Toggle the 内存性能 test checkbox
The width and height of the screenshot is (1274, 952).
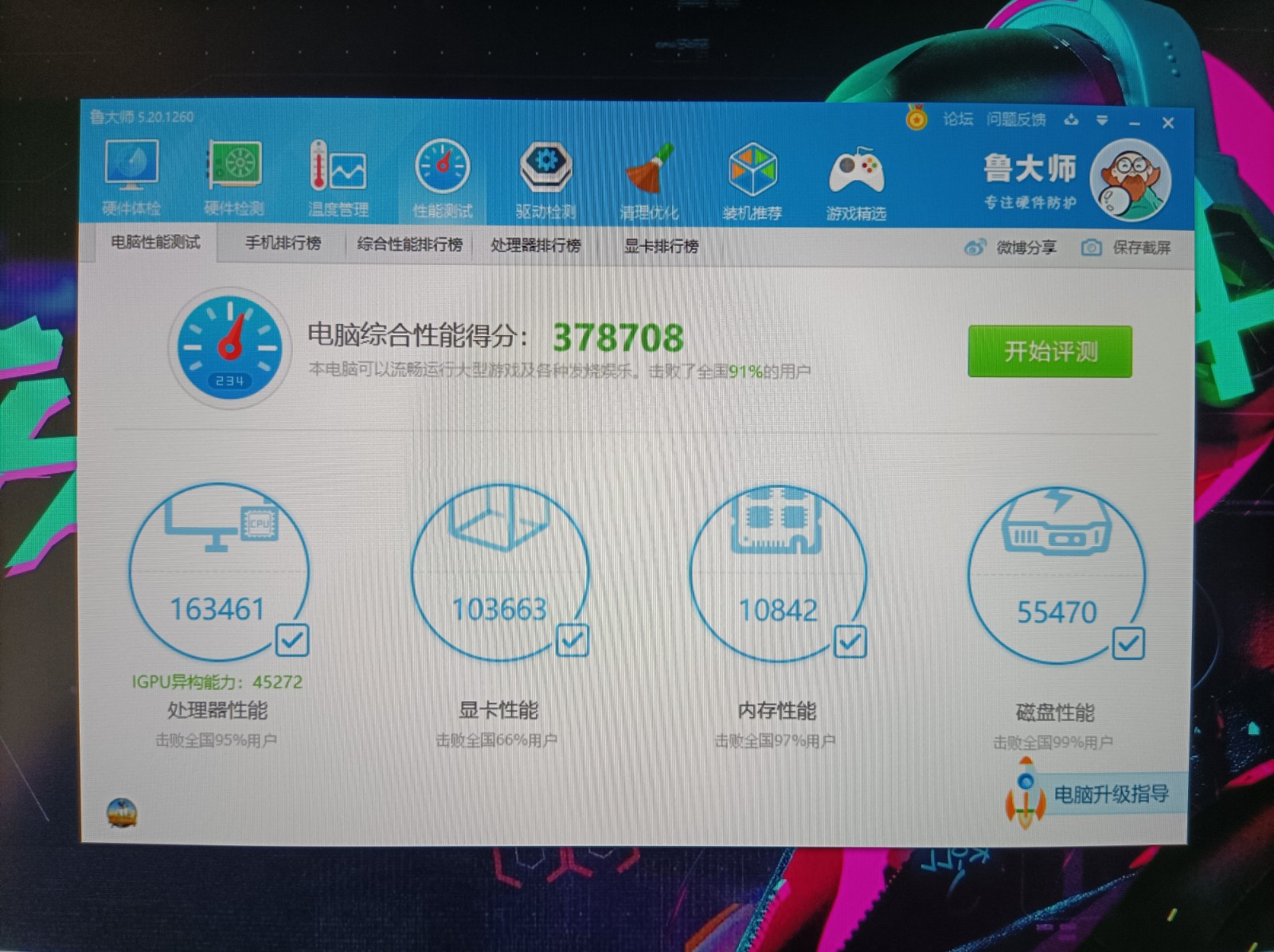coord(850,642)
